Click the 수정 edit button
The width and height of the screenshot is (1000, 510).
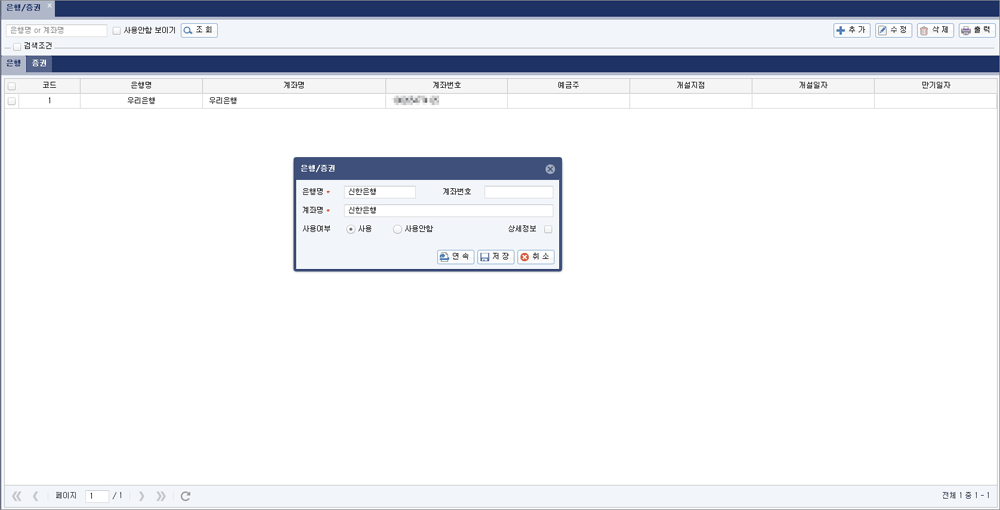click(x=893, y=30)
